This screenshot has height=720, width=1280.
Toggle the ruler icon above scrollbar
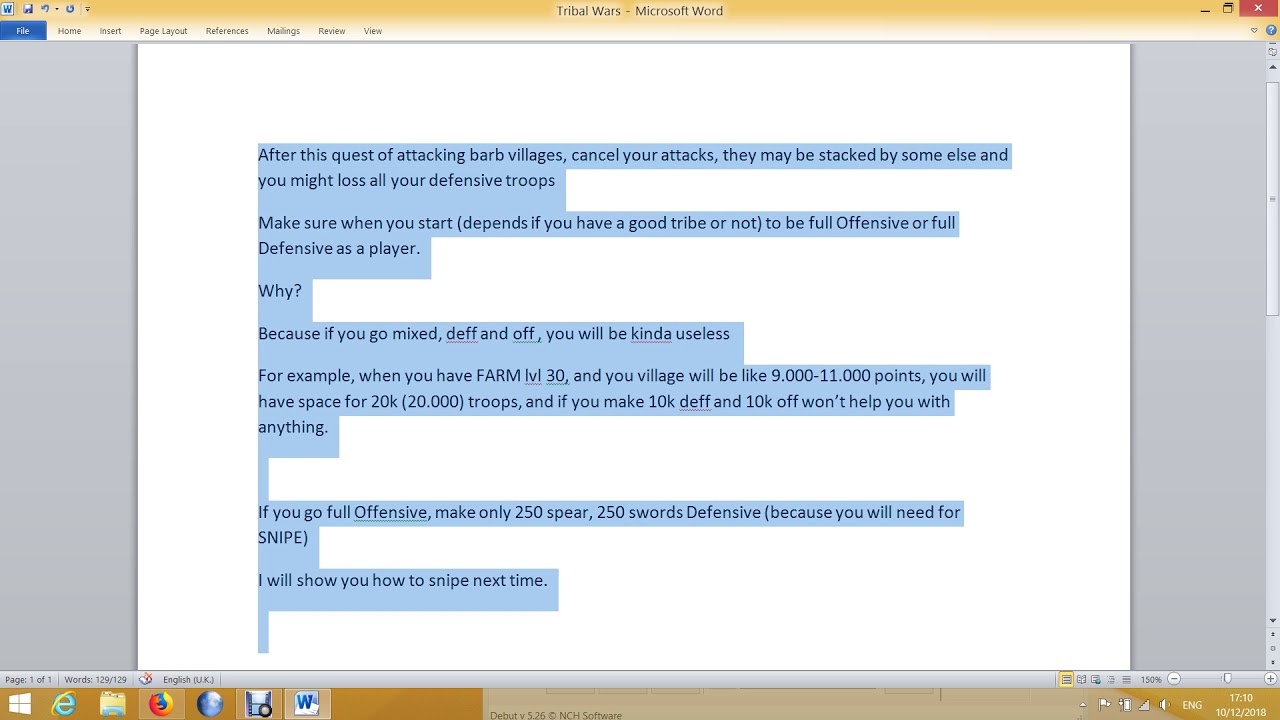1272,51
